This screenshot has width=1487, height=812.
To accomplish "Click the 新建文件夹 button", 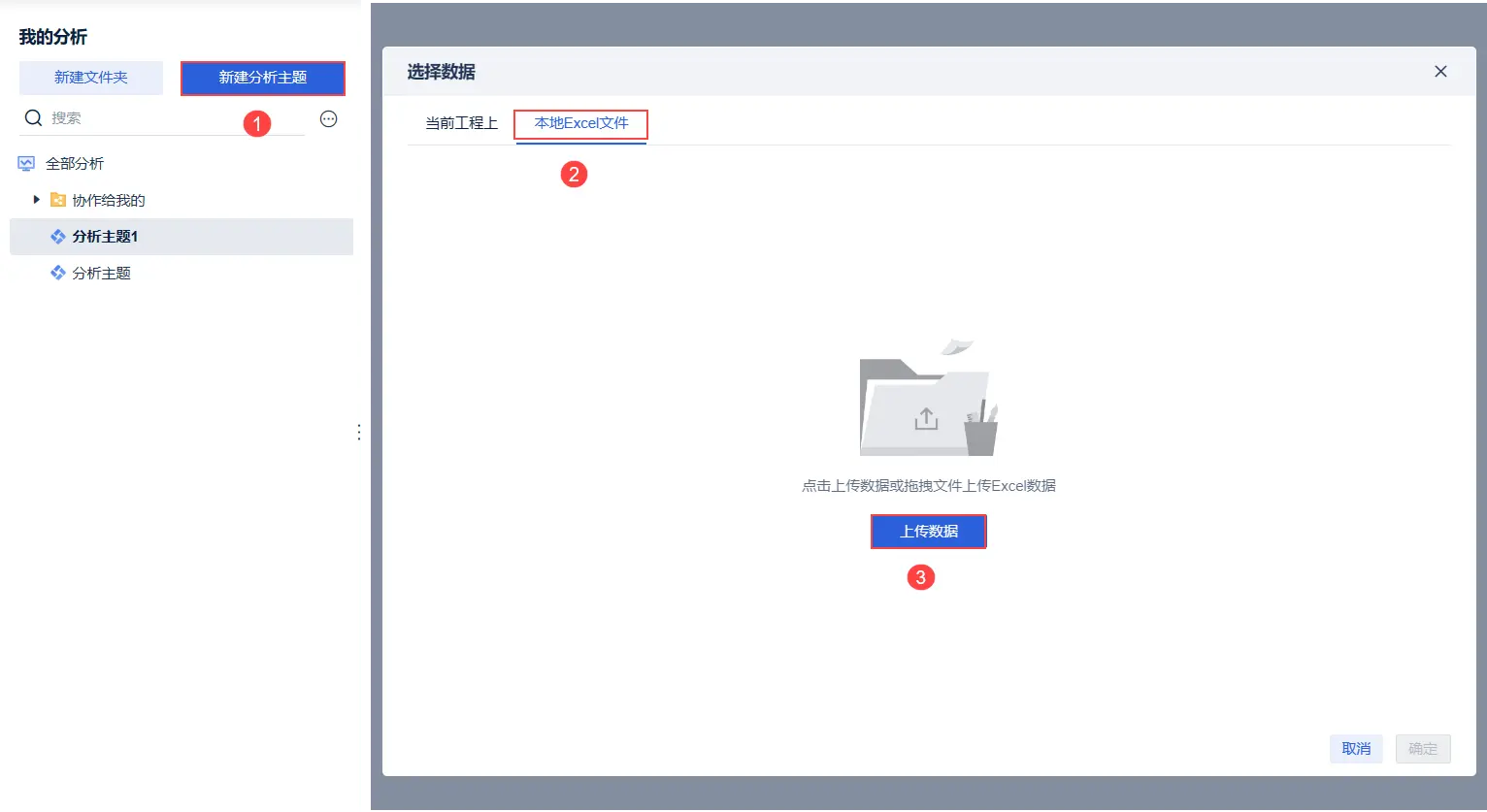I will pyautogui.click(x=91, y=78).
